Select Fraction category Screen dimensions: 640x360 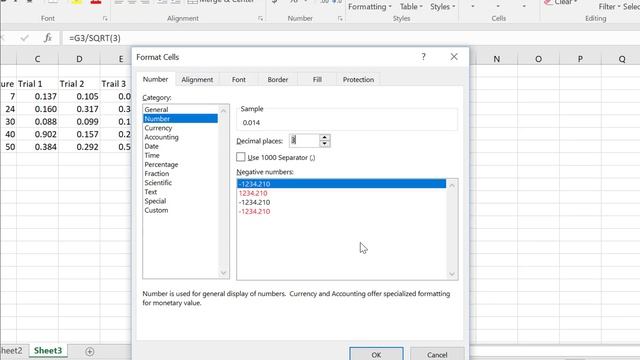(180, 173)
